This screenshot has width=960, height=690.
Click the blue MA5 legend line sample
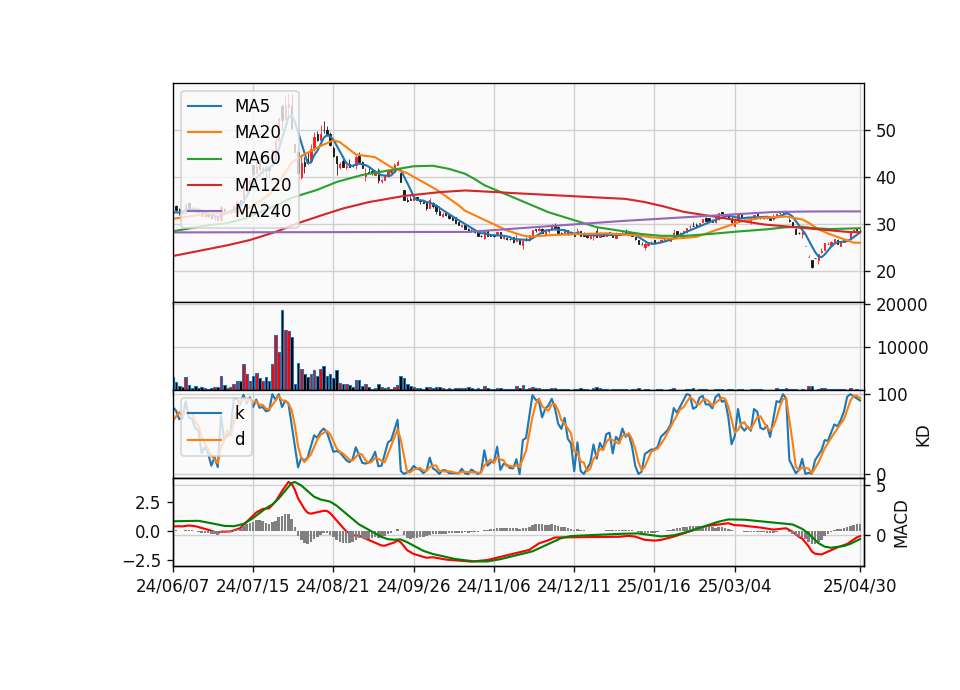(204, 106)
